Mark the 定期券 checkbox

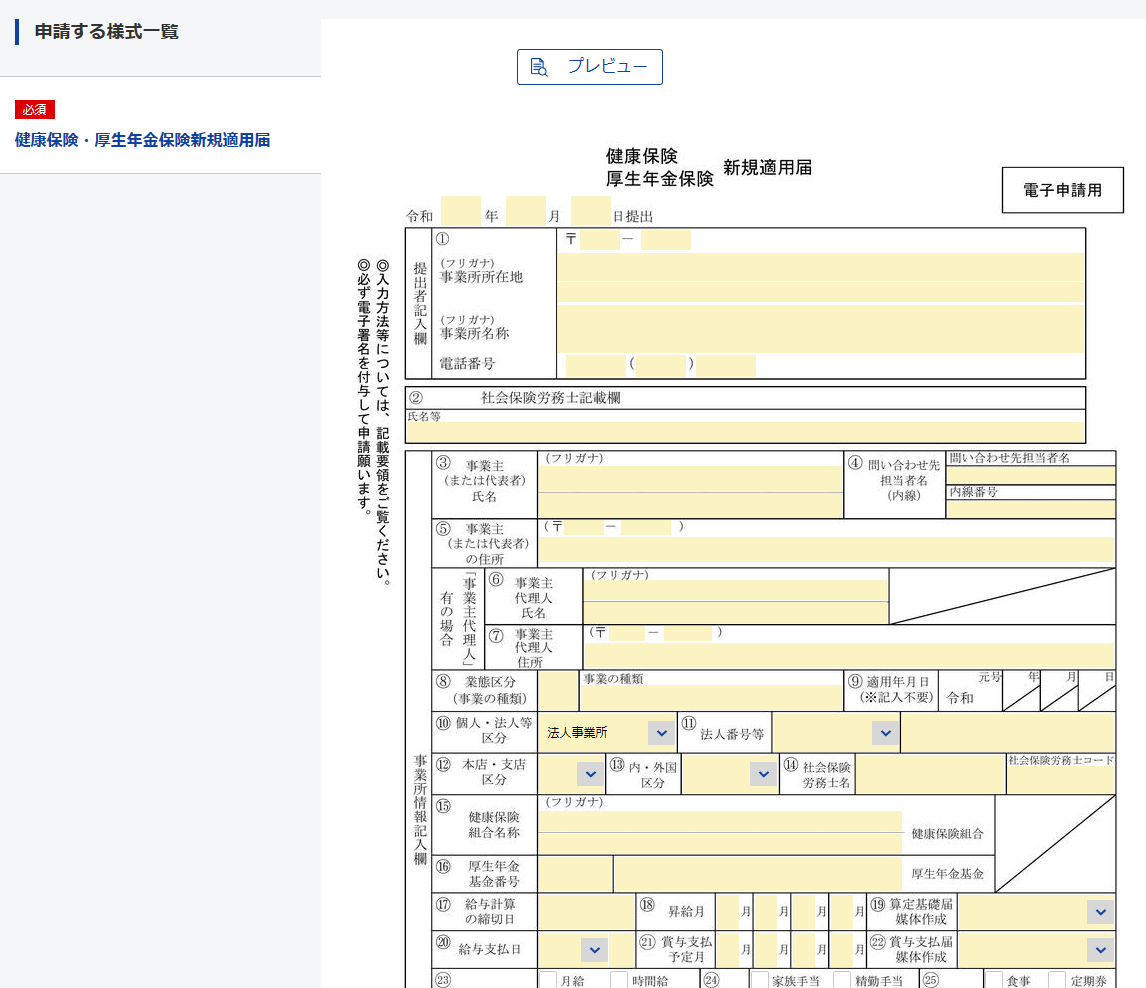click(x=1057, y=980)
